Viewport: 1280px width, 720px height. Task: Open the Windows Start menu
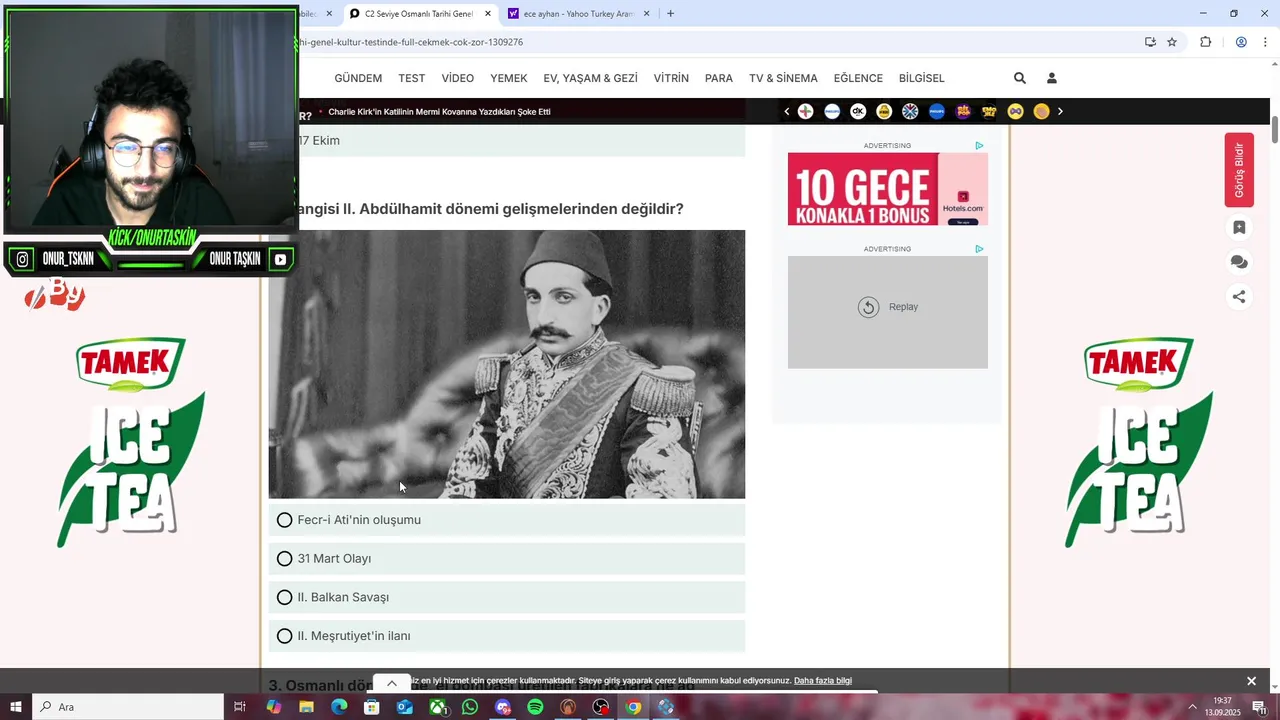(16, 707)
